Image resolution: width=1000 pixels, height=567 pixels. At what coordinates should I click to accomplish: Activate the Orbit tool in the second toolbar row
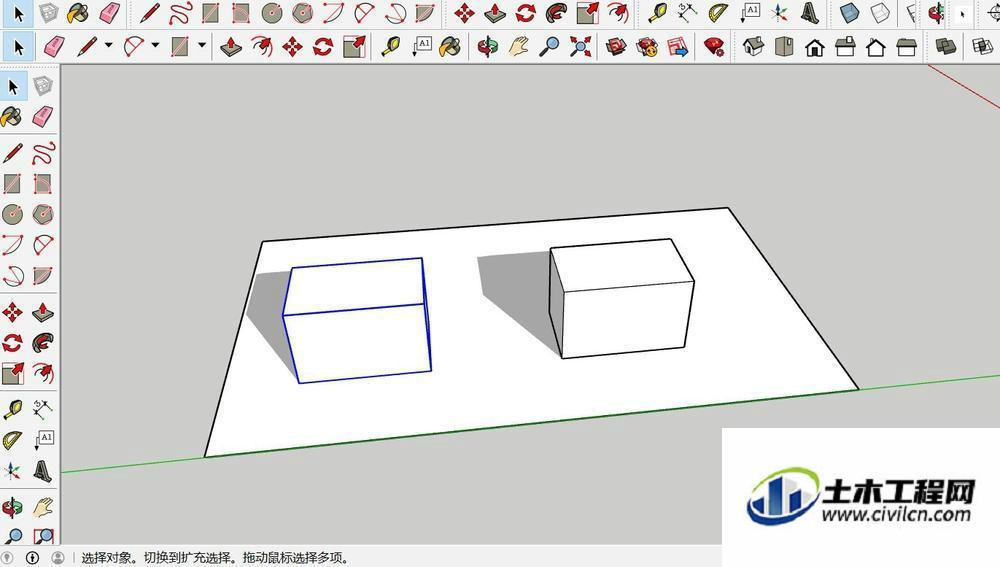pyautogui.click(x=488, y=47)
